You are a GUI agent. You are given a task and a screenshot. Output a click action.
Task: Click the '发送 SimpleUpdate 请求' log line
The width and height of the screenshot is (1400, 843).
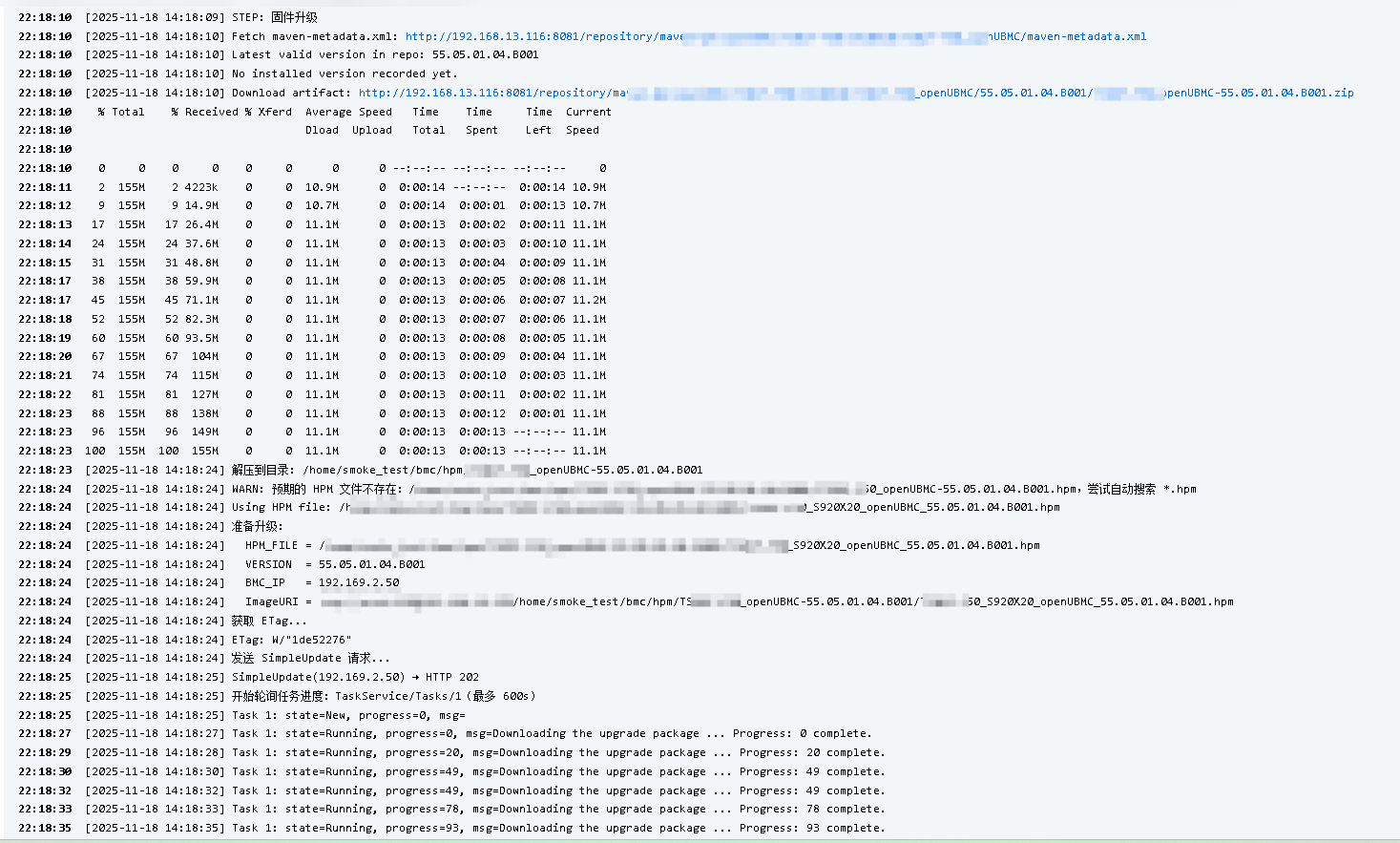click(x=310, y=658)
